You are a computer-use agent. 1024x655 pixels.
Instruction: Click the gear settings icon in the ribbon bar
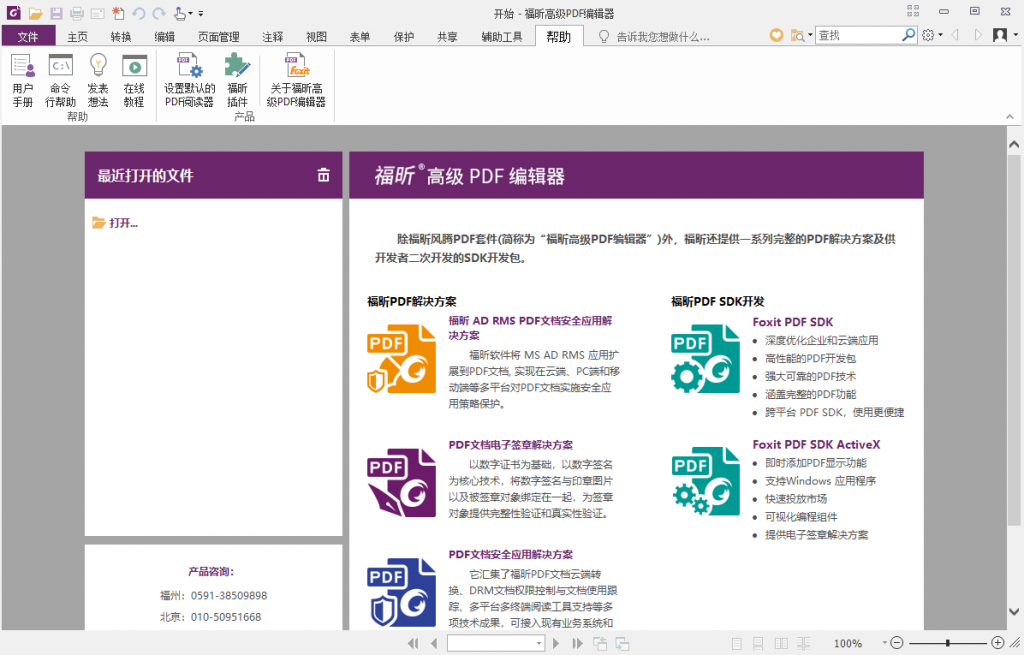pos(928,35)
